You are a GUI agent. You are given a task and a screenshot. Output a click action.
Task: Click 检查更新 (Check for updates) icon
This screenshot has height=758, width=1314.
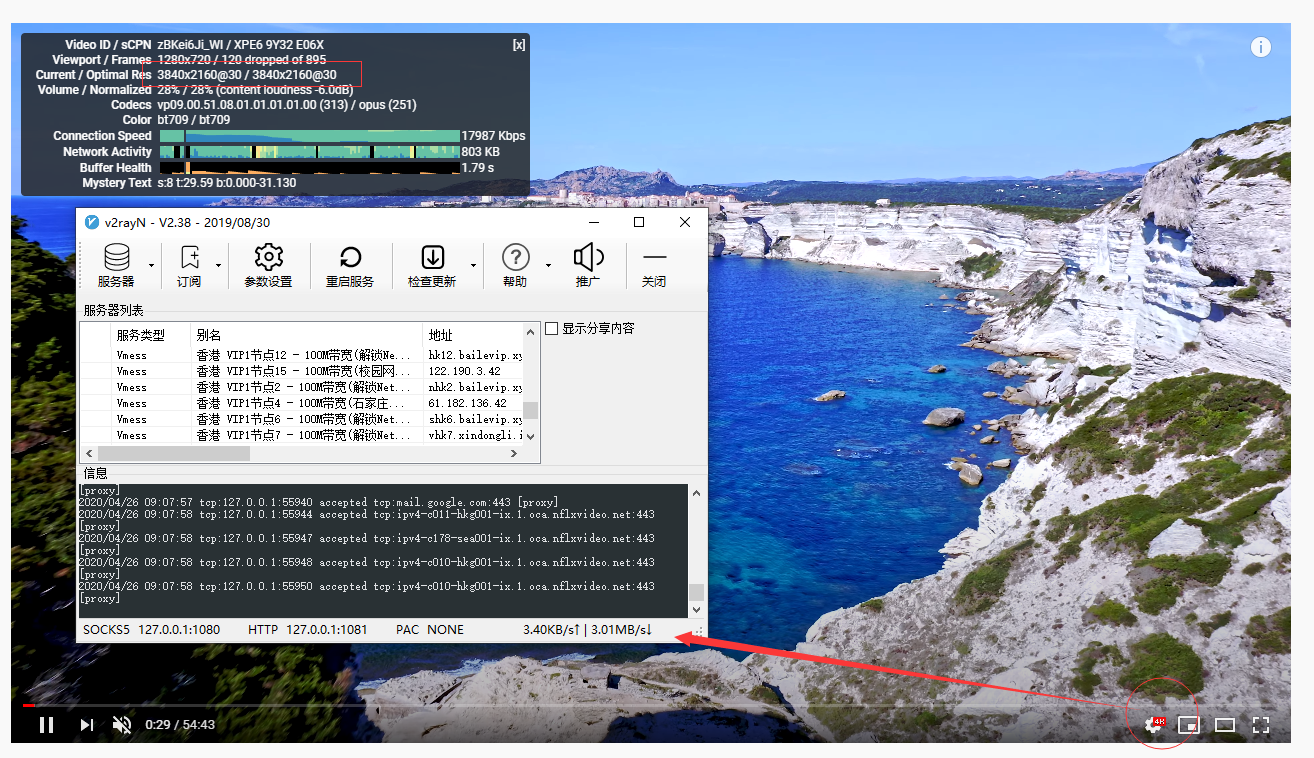[432, 265]
